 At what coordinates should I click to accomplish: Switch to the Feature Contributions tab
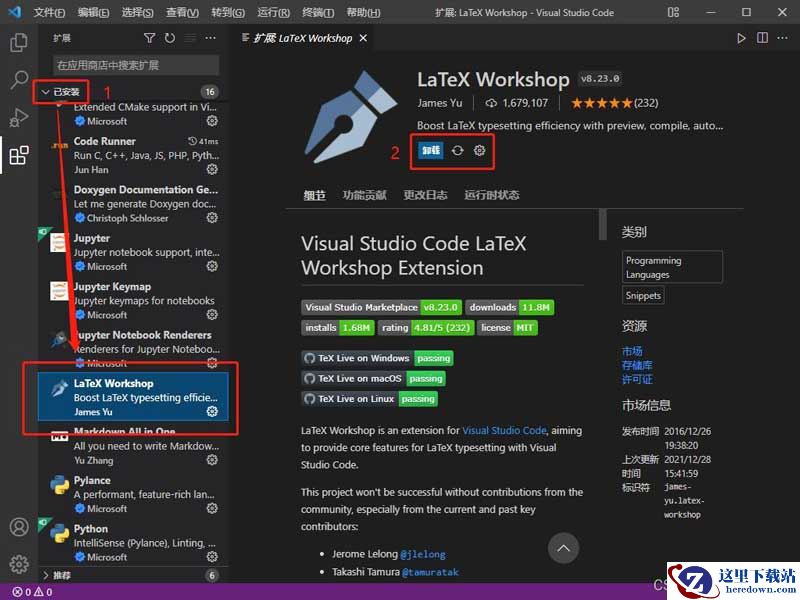pyautogui.click(x=364, y=195)
